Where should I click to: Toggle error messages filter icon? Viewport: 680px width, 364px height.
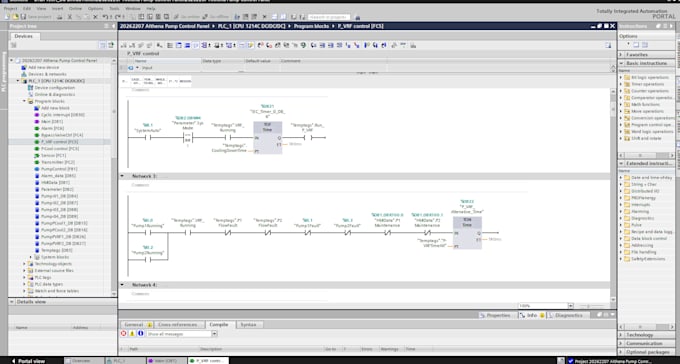[x=124, y=334]
